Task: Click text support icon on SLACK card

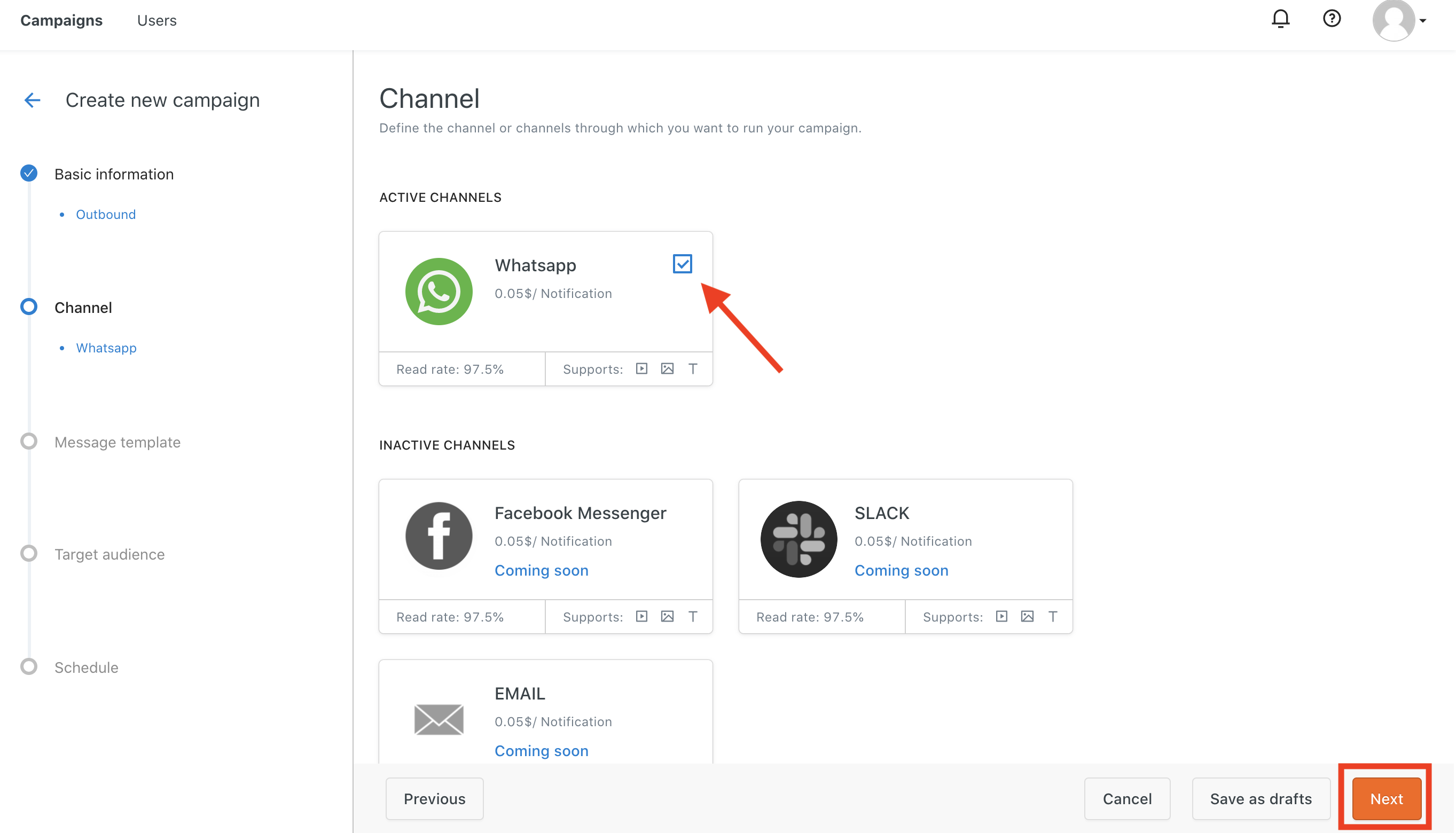Action: click(x=1053, y=616)
